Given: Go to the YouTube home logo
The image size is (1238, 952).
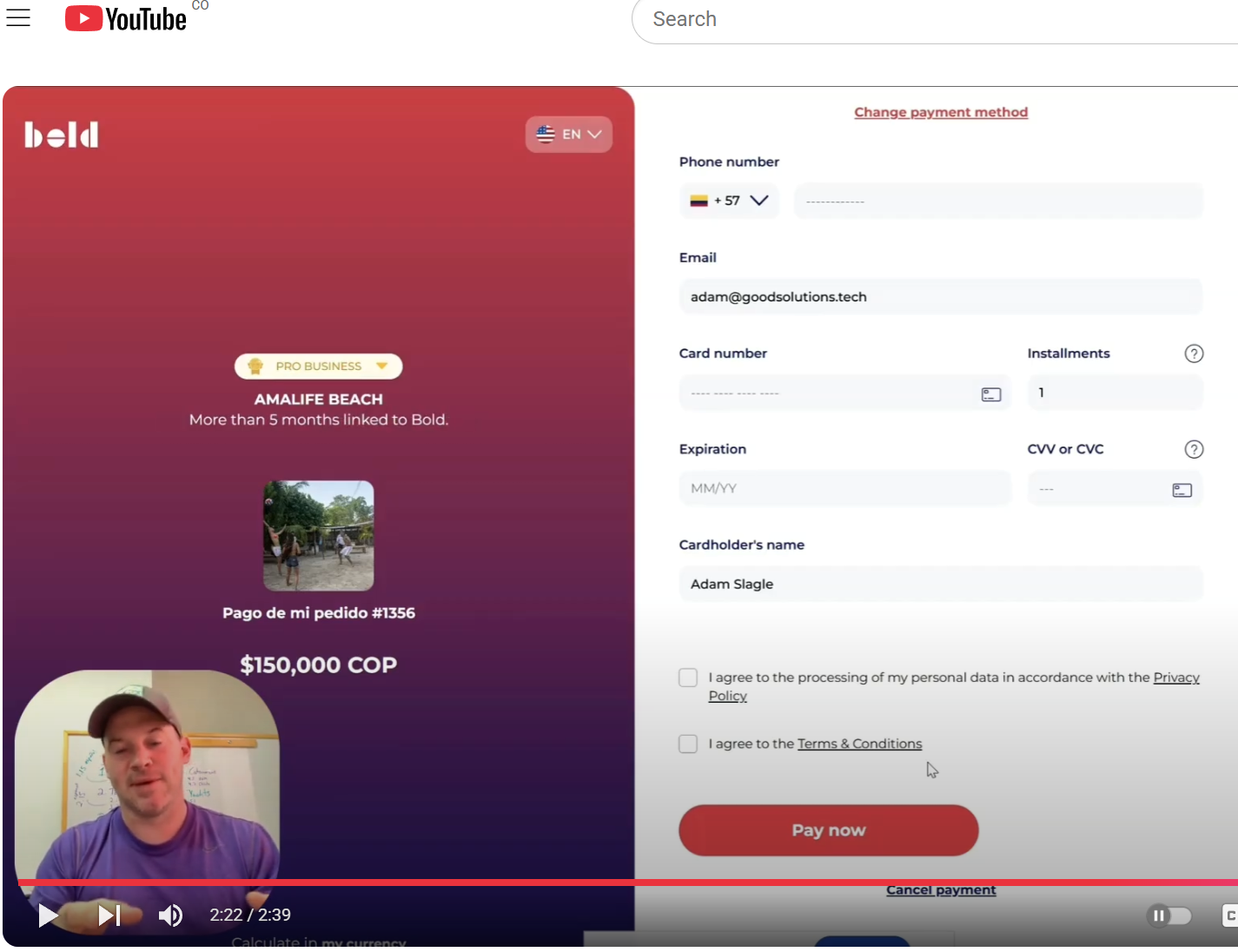Looking at the screenshot, I should 126,18.
